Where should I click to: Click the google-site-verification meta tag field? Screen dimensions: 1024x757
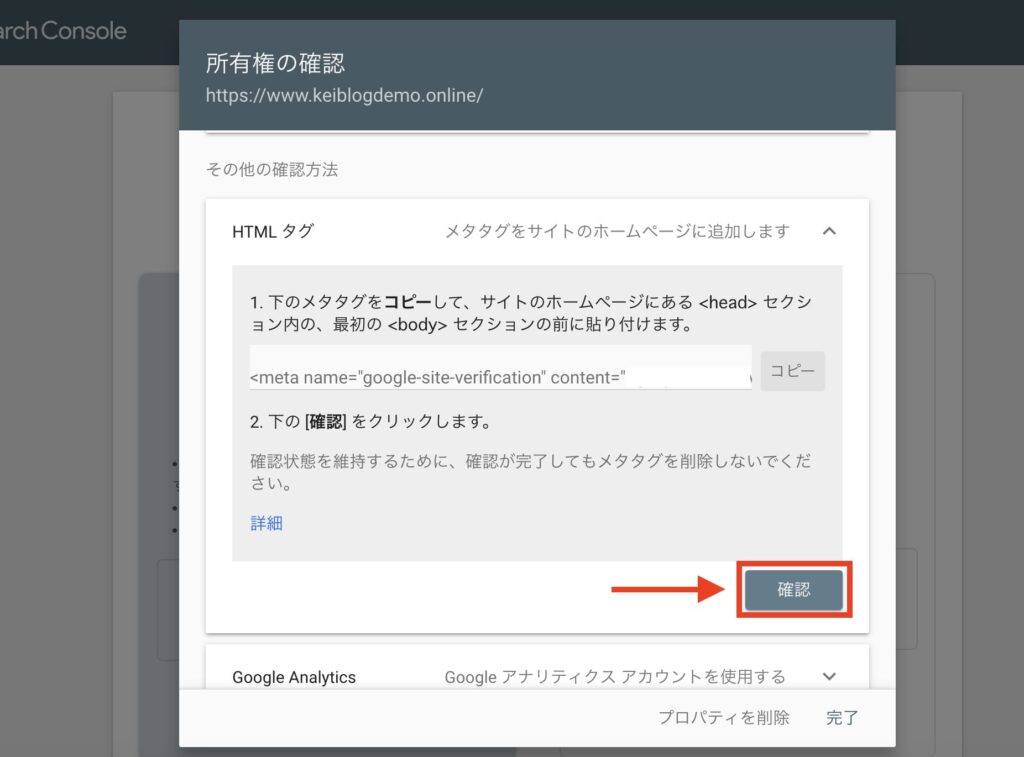[x=500, y=377]
